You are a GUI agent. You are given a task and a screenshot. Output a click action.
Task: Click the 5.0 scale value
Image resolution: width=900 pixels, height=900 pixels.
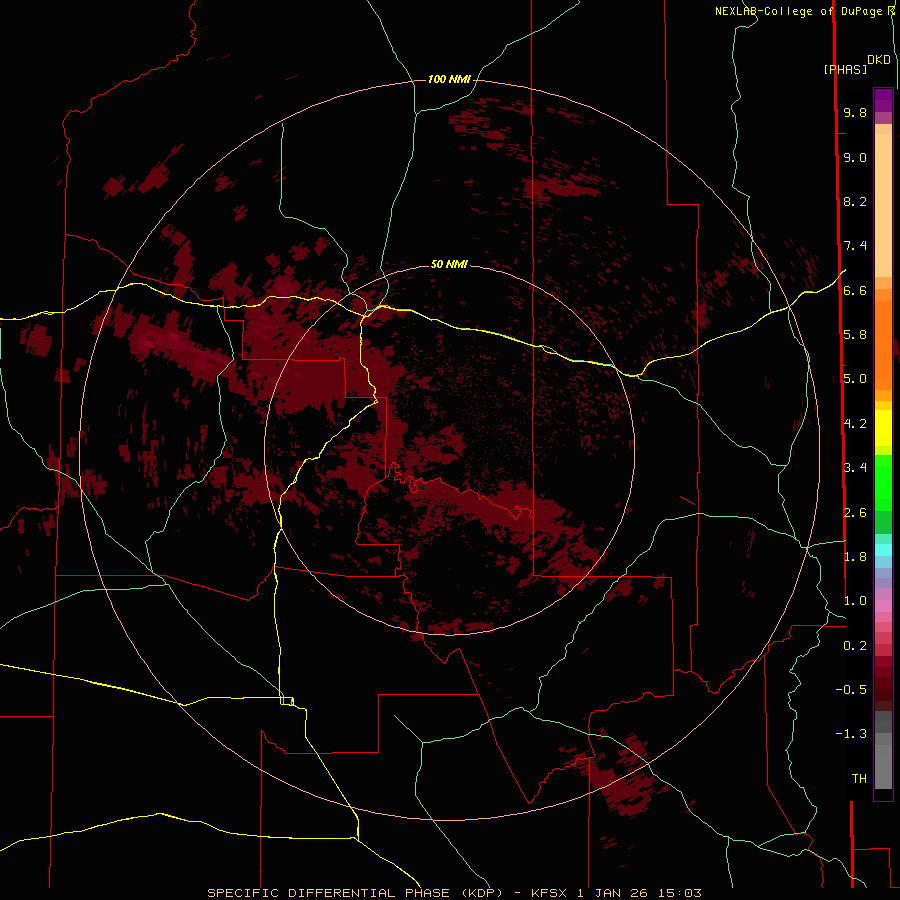pyautogui.click(x=855, y=379)
